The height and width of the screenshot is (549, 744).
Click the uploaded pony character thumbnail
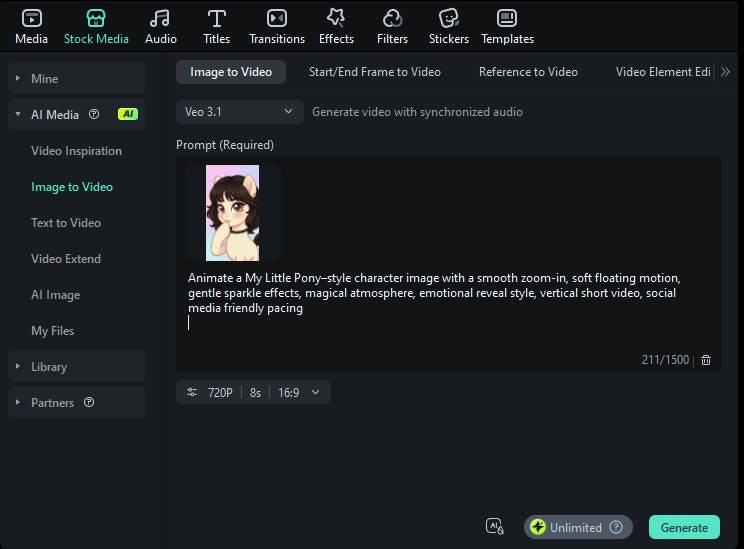point(232,213)
